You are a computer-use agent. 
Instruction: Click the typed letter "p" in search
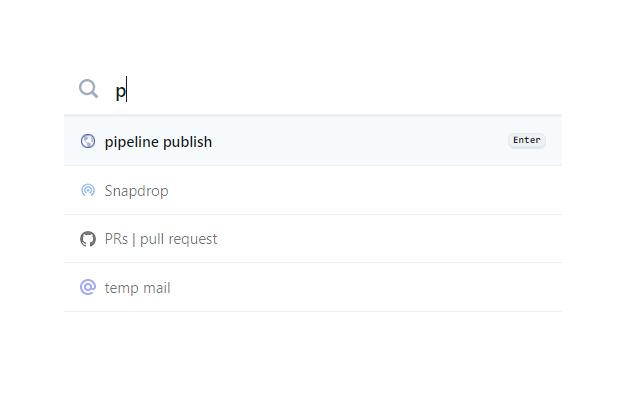click(120, 91)
